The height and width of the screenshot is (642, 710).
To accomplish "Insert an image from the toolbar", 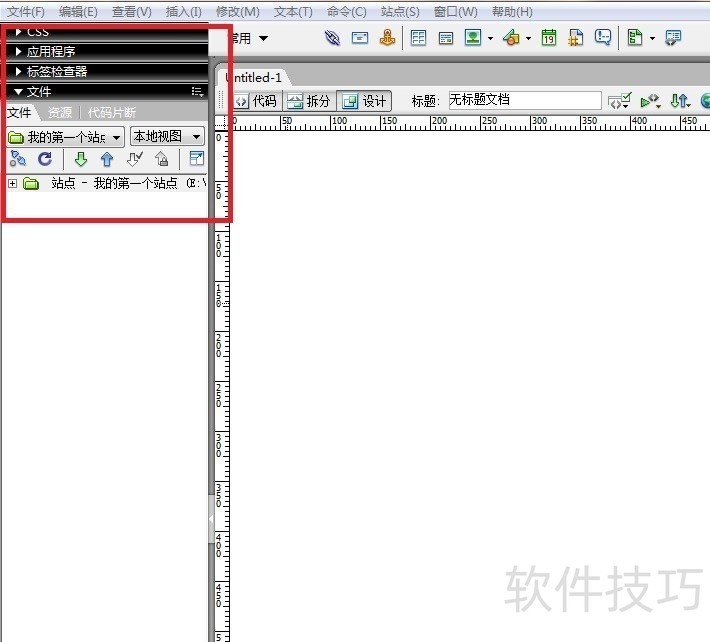I will (473, 38).
